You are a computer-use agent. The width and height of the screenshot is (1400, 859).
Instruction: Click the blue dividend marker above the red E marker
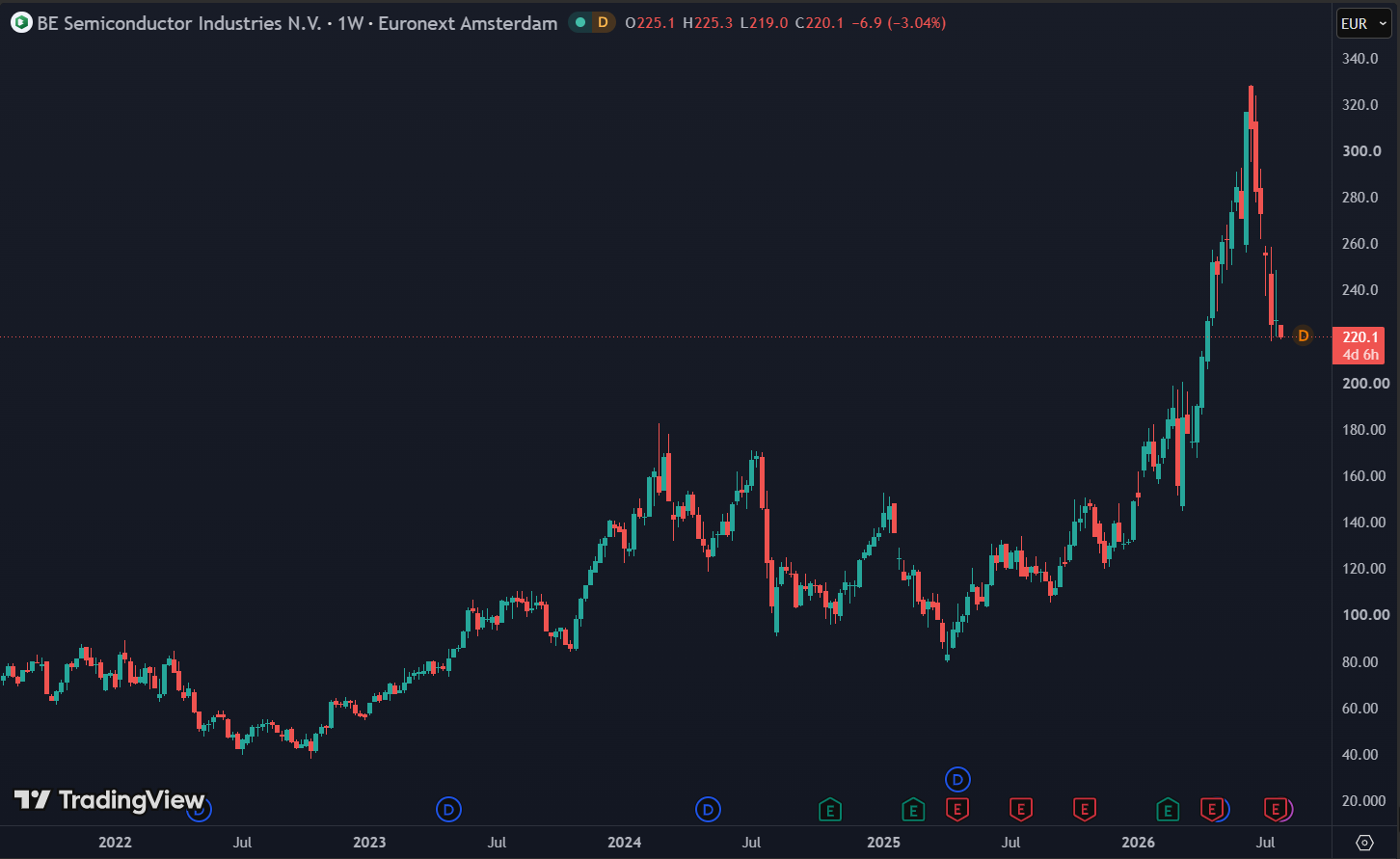coord(957,778)
